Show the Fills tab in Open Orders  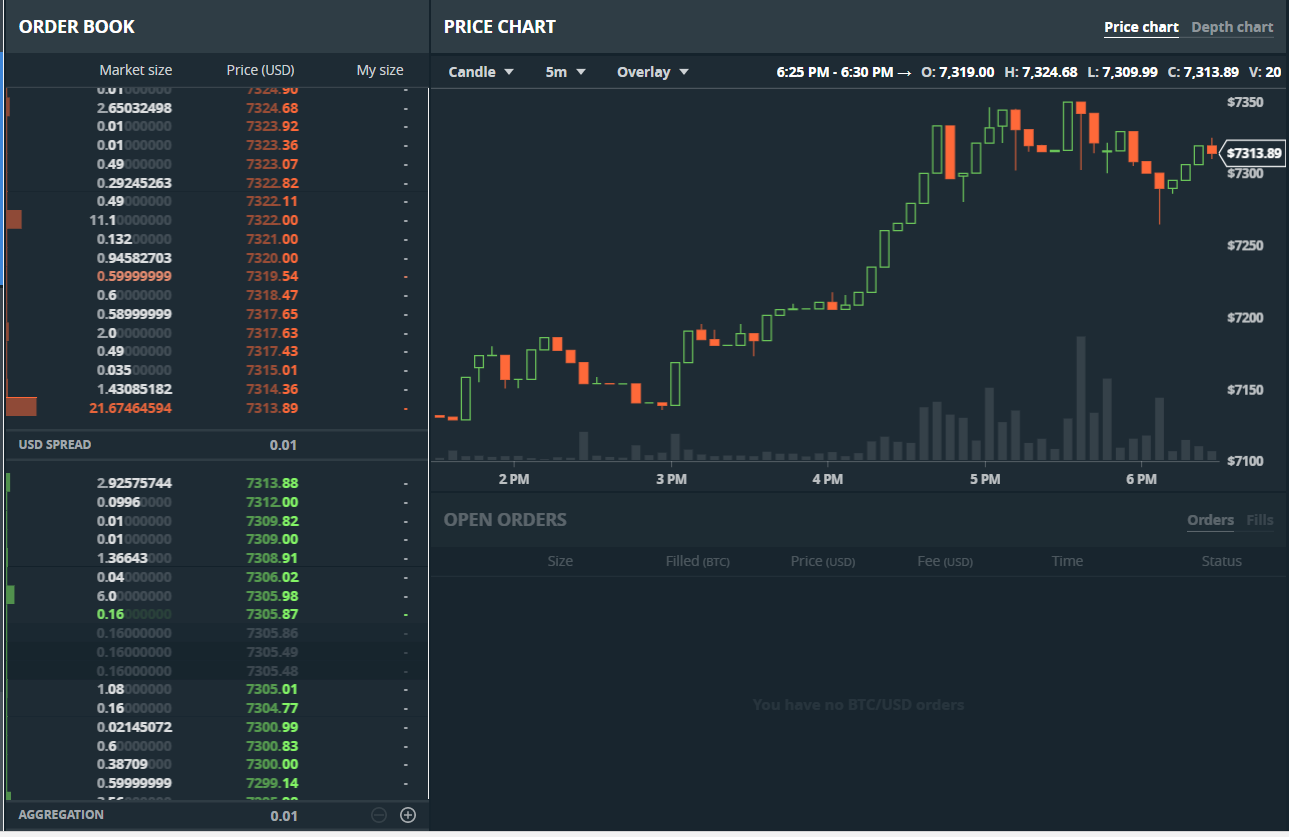click(1259, 520)
